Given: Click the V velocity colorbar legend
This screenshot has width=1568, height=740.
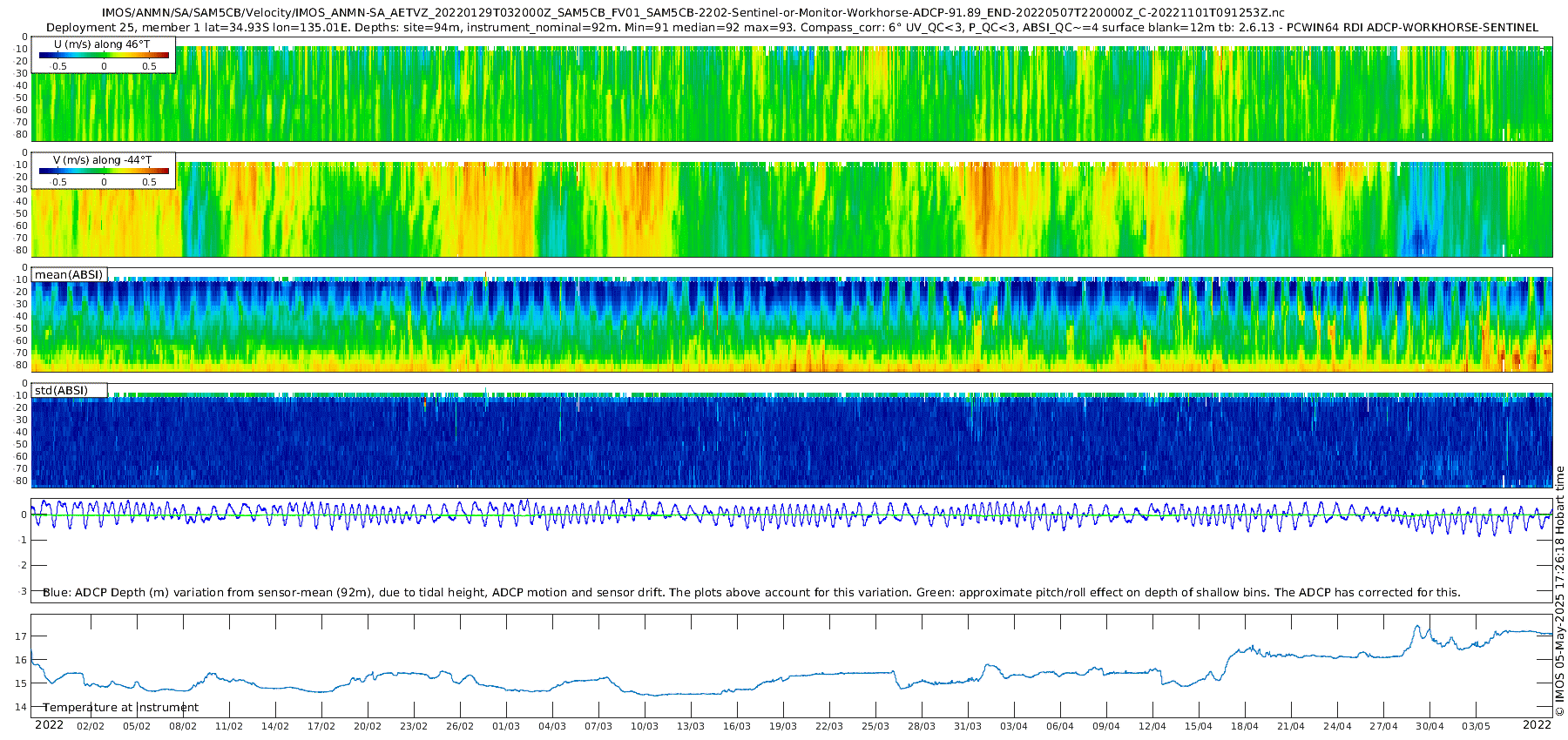Looking at the screenshot, I should pyautogui.click(x=104, y=171).
